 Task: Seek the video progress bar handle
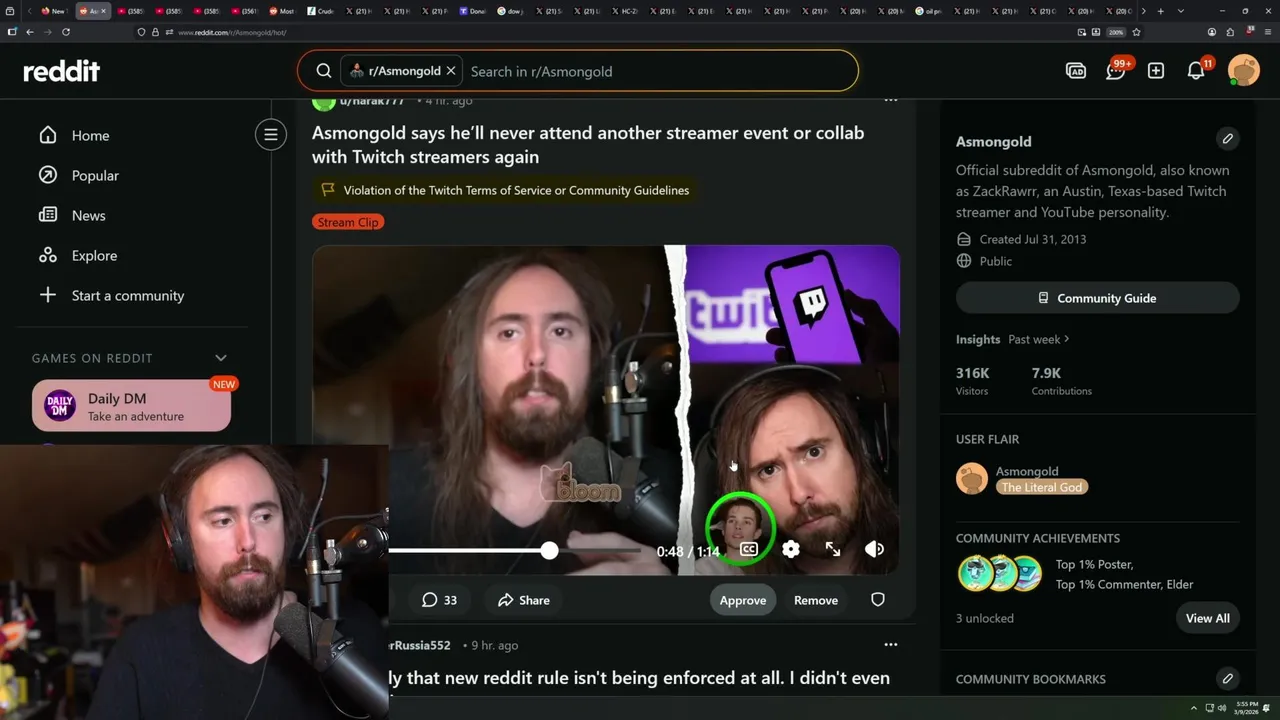(x=549, y=550)
